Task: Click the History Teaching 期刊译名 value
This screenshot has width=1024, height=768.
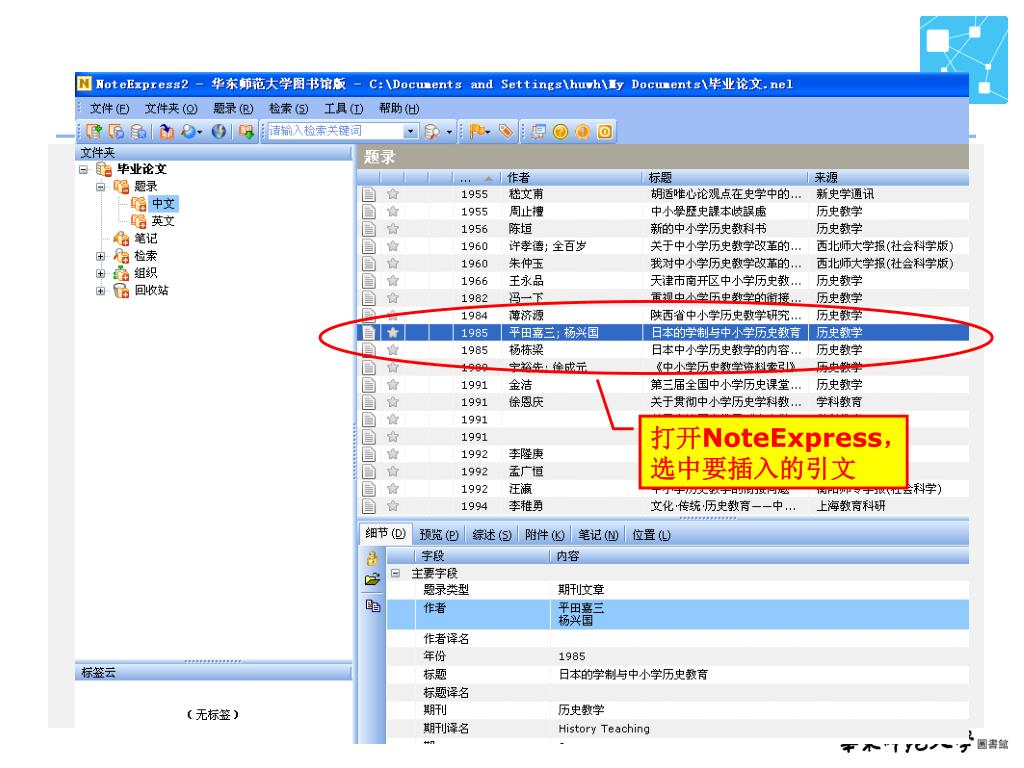Action: 604,728
